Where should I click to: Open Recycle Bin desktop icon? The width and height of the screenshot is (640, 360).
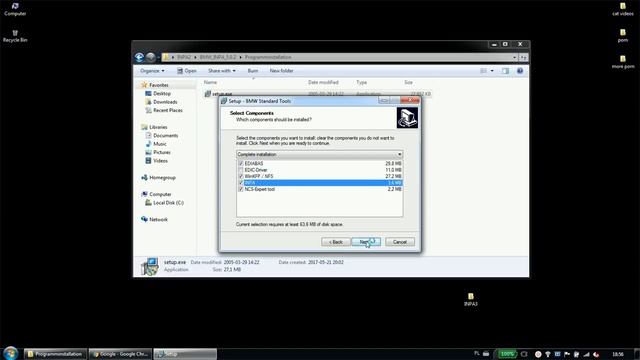point(15,36)
